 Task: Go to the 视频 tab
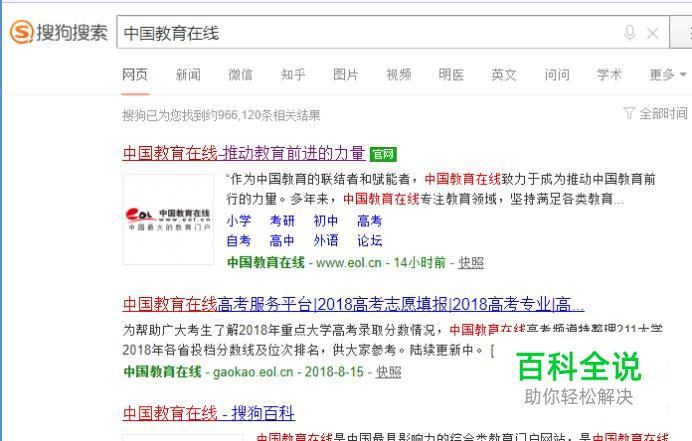(399, 75)
